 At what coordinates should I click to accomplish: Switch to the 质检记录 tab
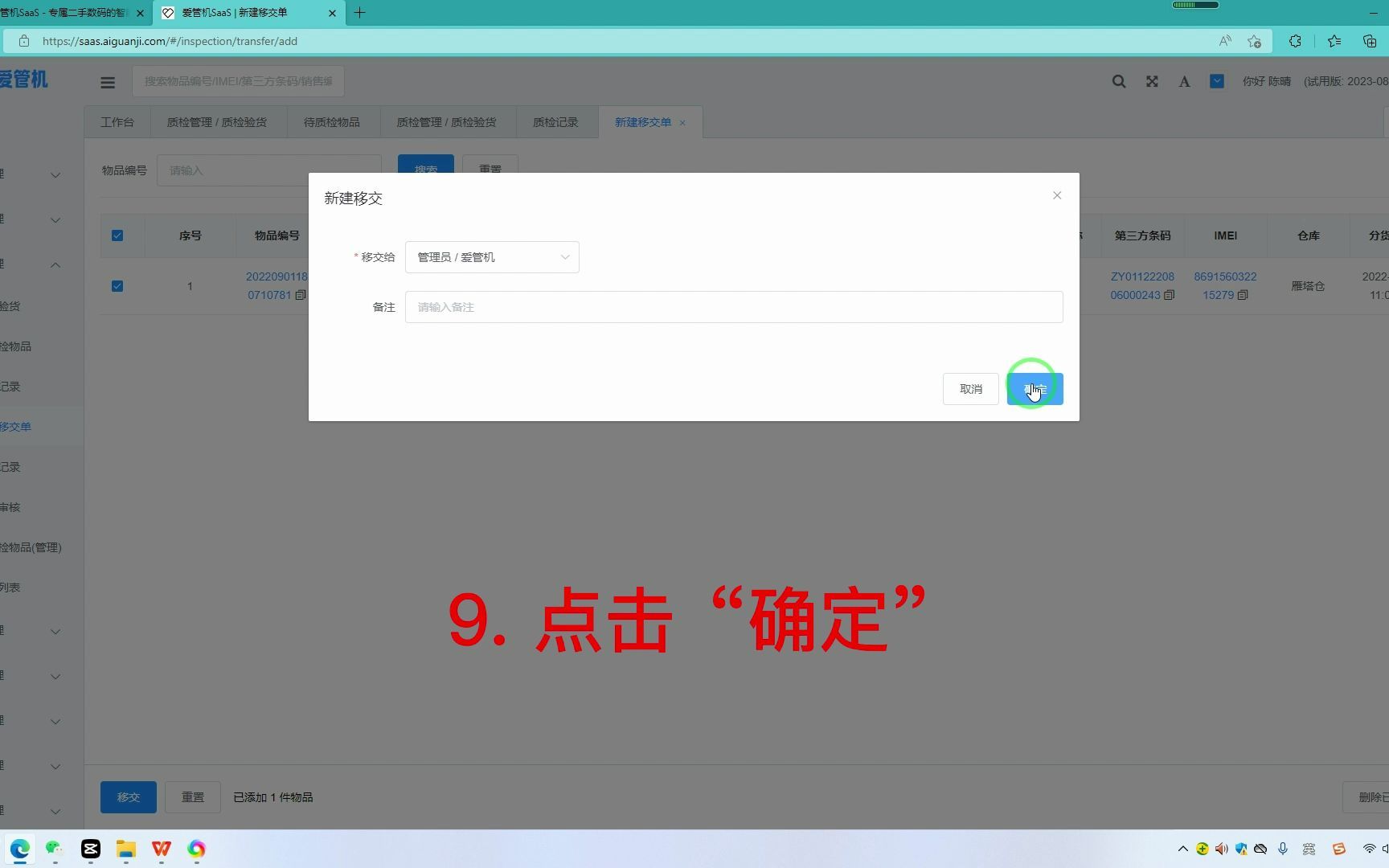[555, 122]
